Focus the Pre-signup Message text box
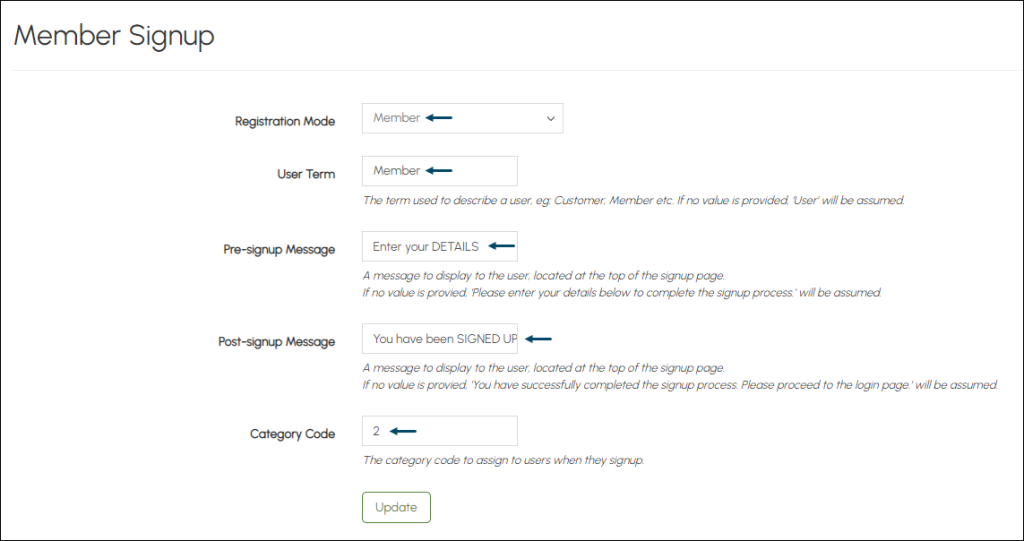Viewport: 1024px width, 541px height. point(440,246)
